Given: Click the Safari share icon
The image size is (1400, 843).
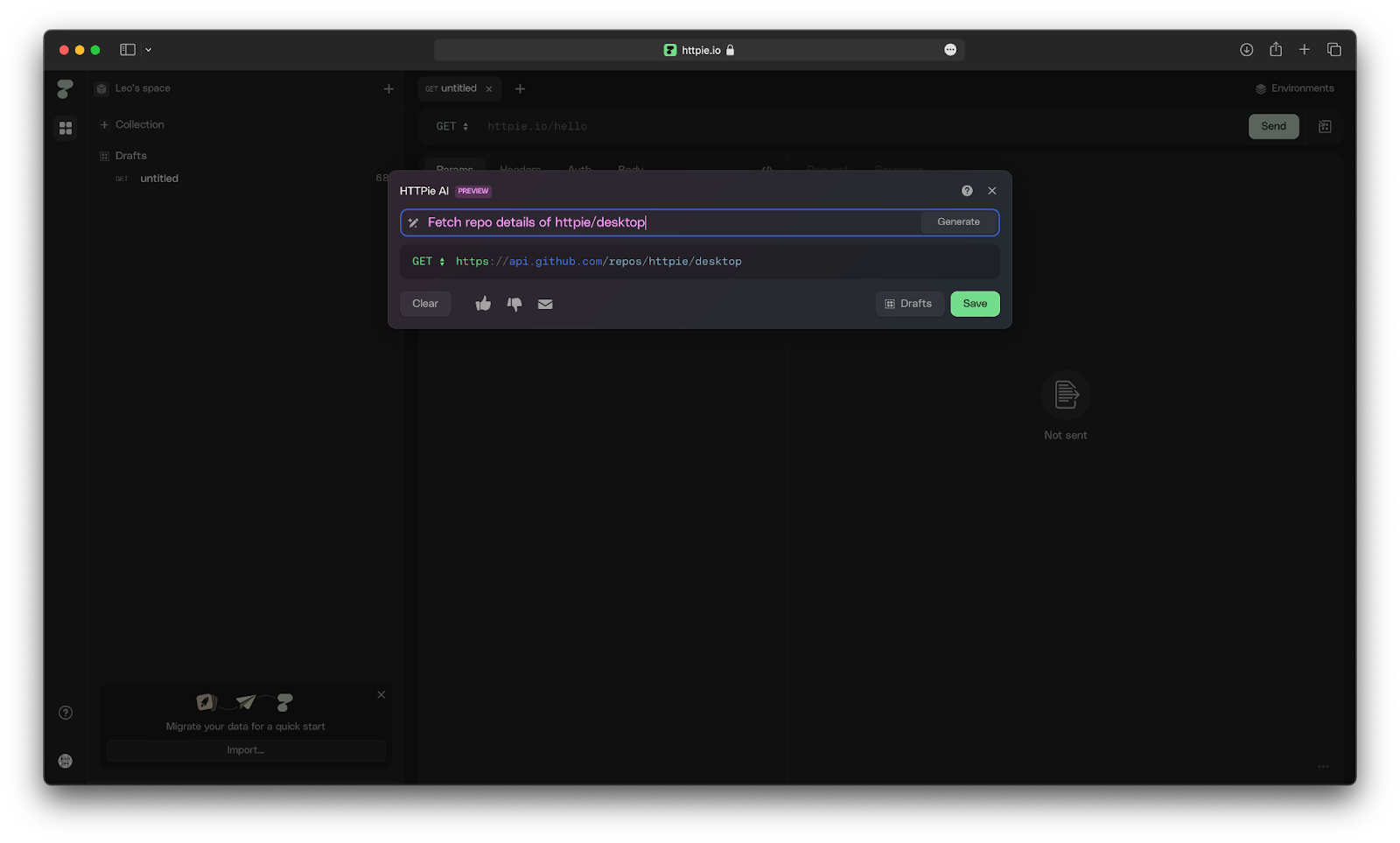Looking at the screenshot, I should pyautogui.click(x=1276, y=49).
